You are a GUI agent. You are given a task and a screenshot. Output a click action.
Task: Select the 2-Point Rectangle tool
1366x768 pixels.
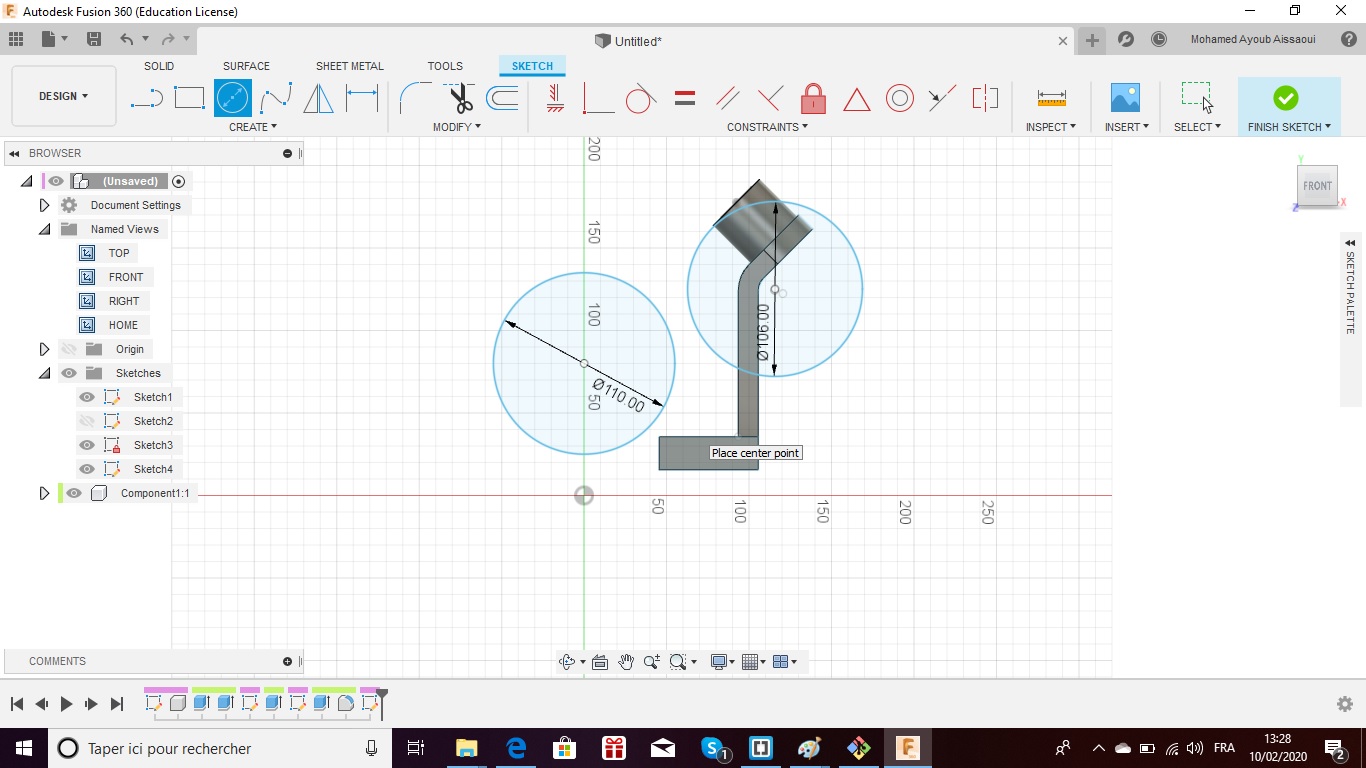(189, 98)
